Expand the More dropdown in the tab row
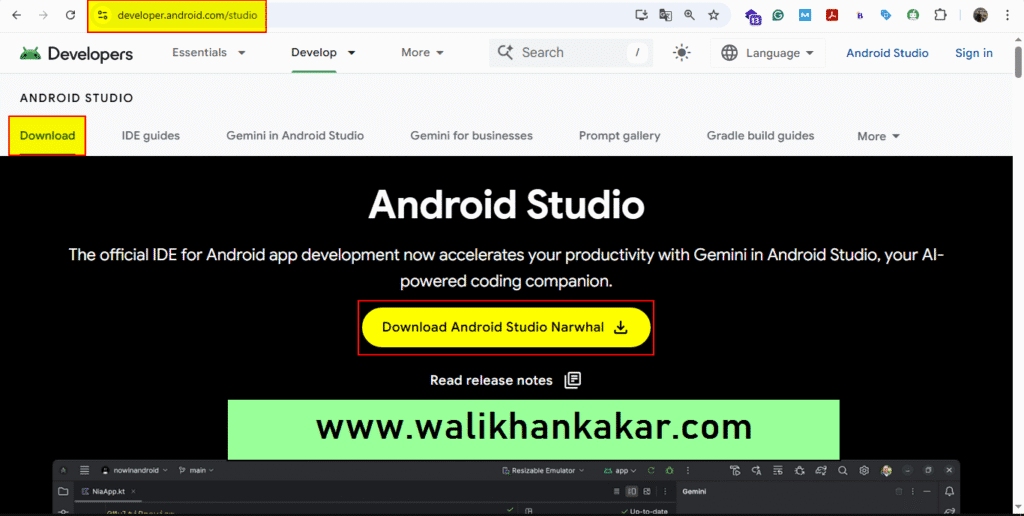 coord(878,136)
